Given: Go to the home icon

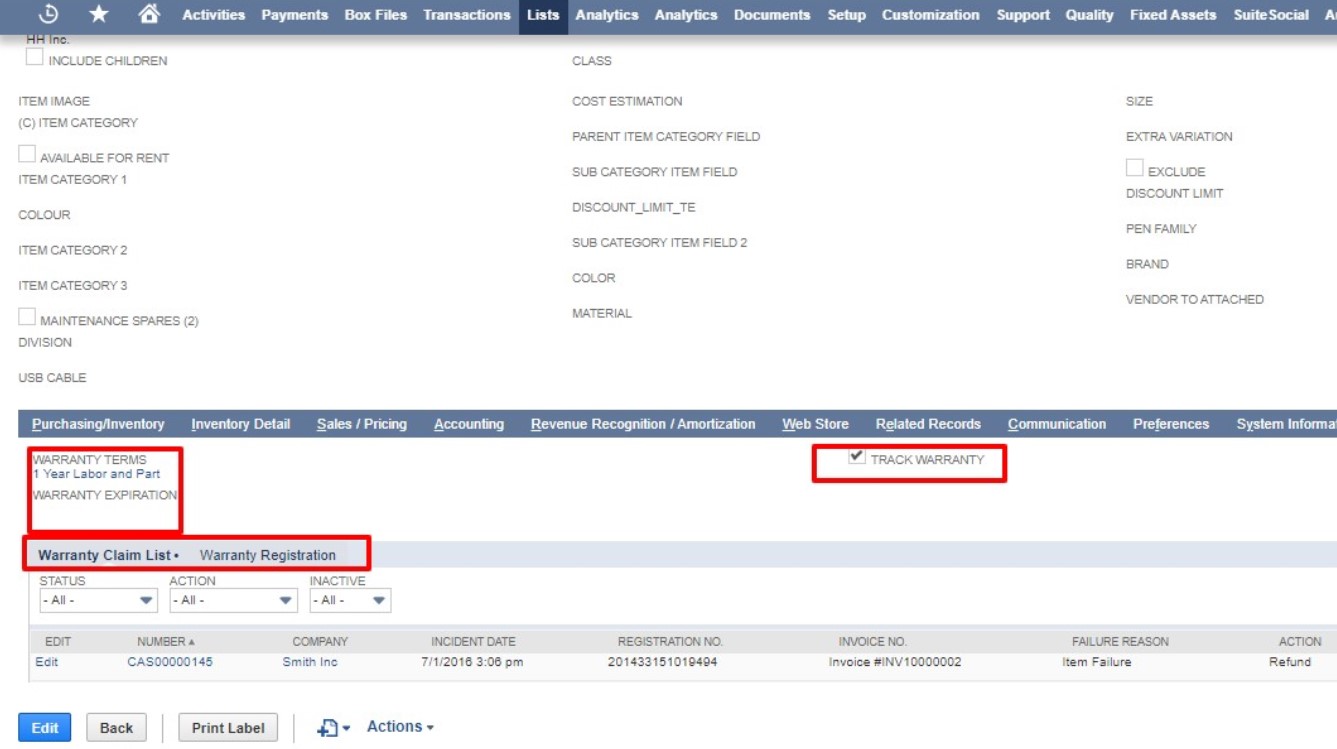Looking at the screenshot, I should 149,15.
